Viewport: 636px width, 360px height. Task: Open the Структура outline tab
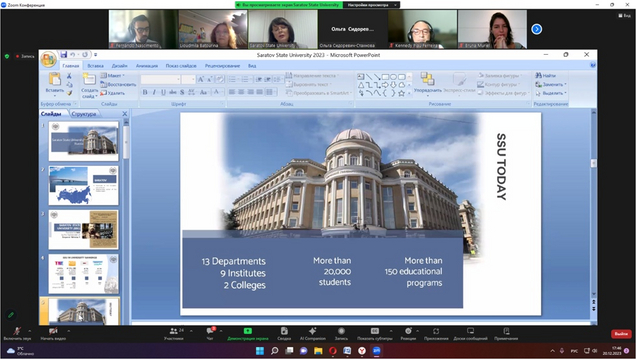pyautogui.click(x=84, y=114)
